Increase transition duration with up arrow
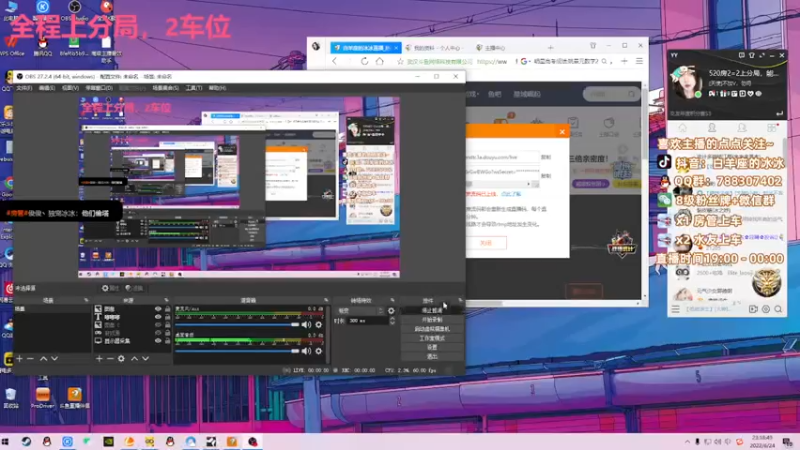 pos(392,318)
